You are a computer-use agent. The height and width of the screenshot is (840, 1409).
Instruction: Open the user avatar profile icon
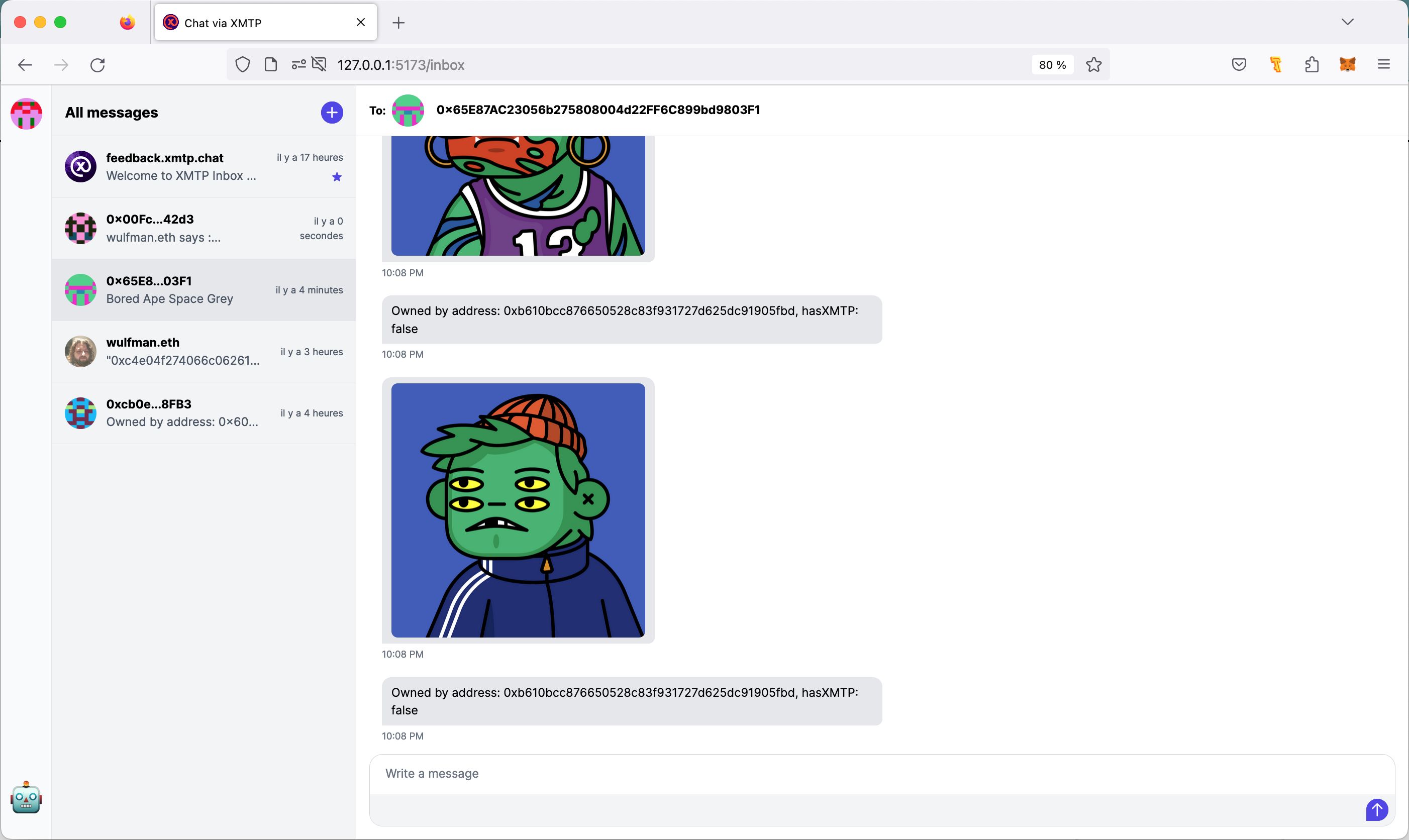click(27, 114)
